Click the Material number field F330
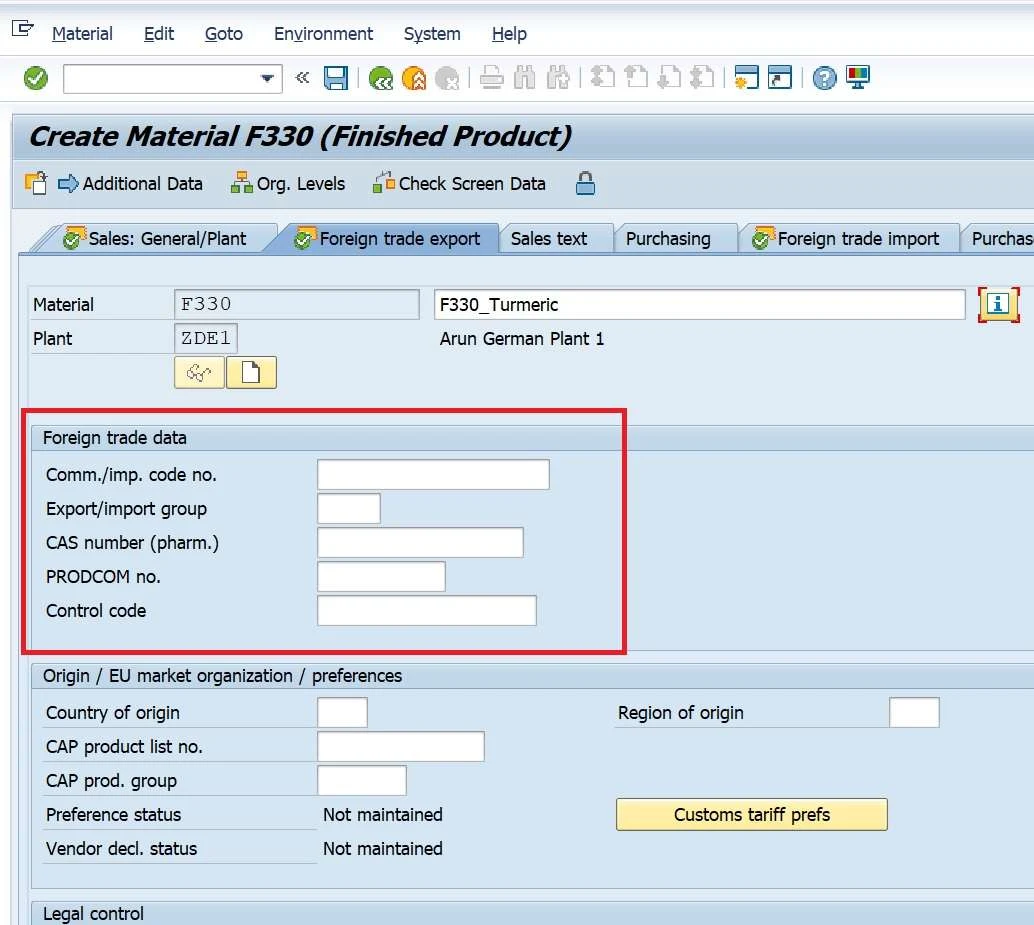The image size is (1034, 925). tap(297, 304)
